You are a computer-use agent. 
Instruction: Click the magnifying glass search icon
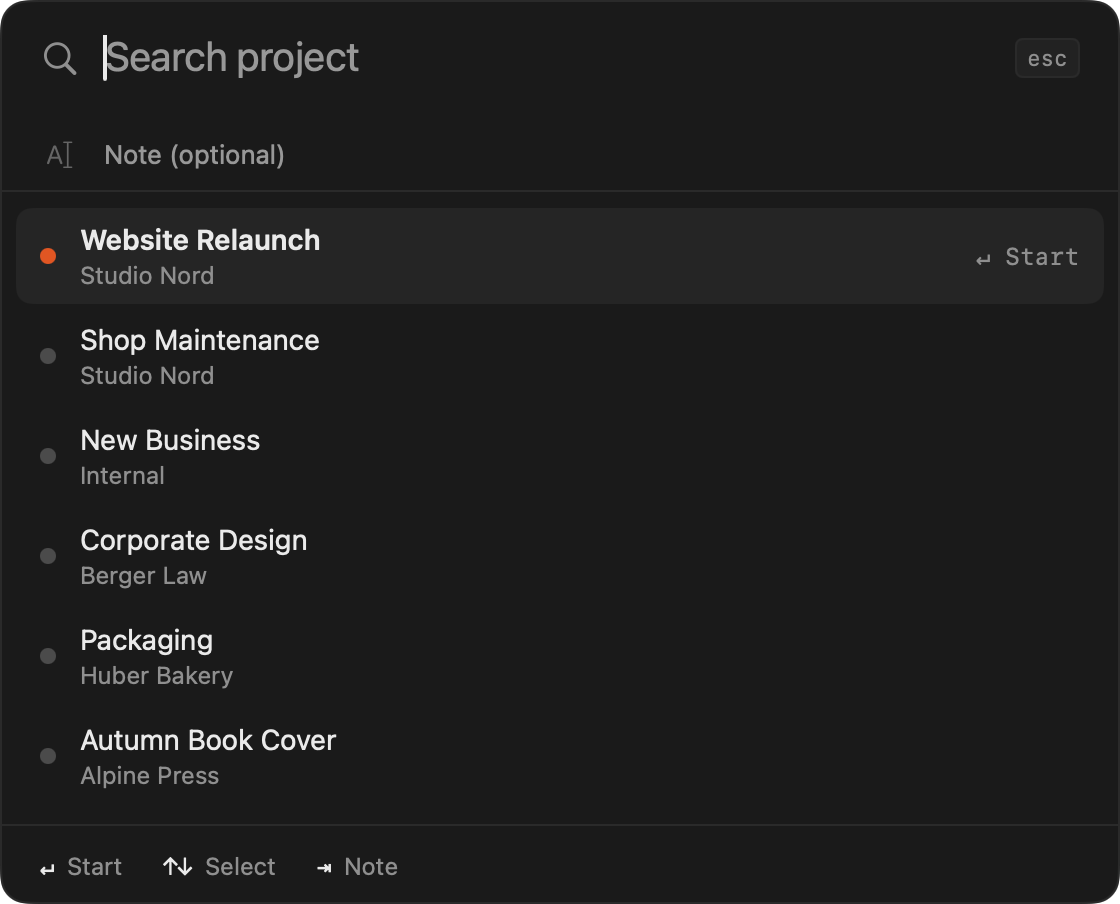tap(60, 58)
